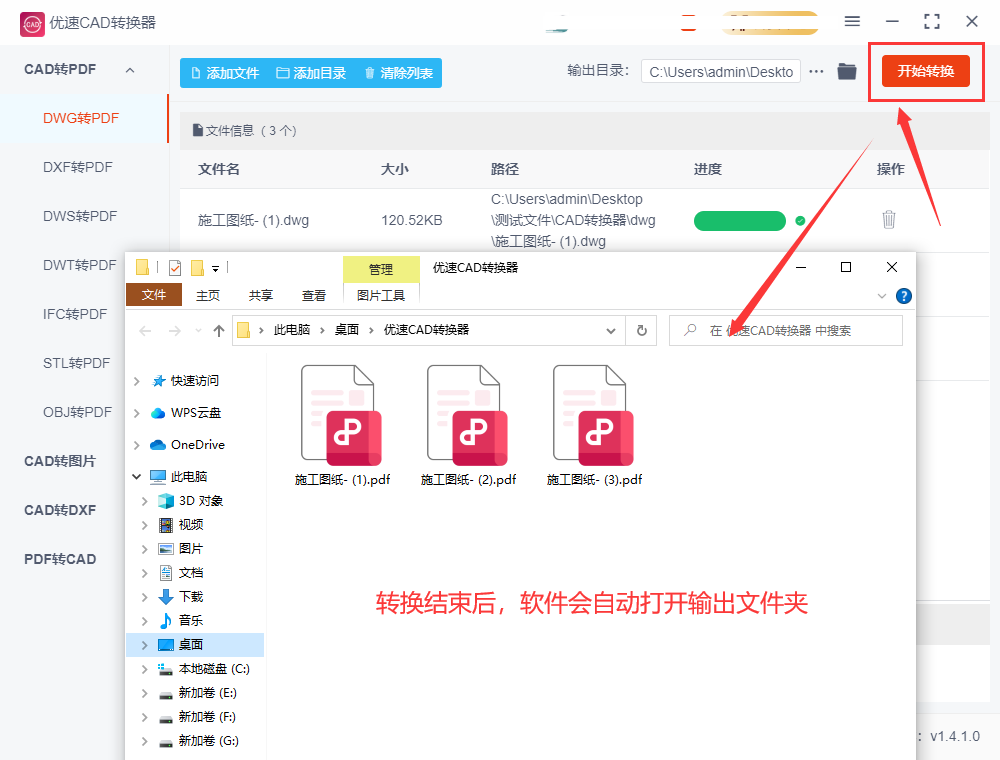Select DXF转PDF in sidebar
The width and height of the screenshot is (1000, 760).
tap(78, 167)
